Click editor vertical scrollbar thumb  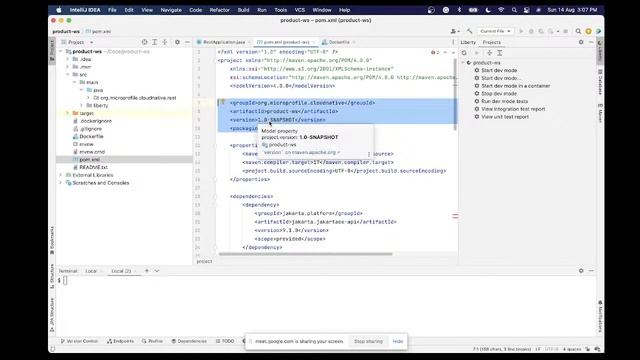[455, 94]
